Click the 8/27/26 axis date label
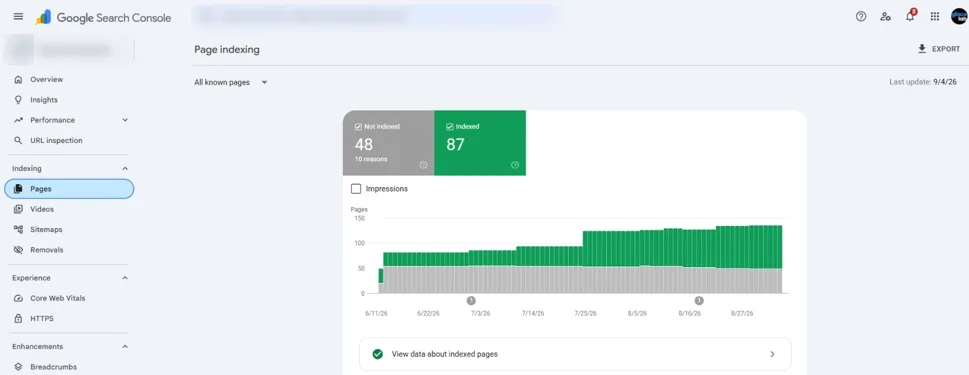The height and width of the screenshot is (375, 969). pyautogui.click(x=742, y=314)
